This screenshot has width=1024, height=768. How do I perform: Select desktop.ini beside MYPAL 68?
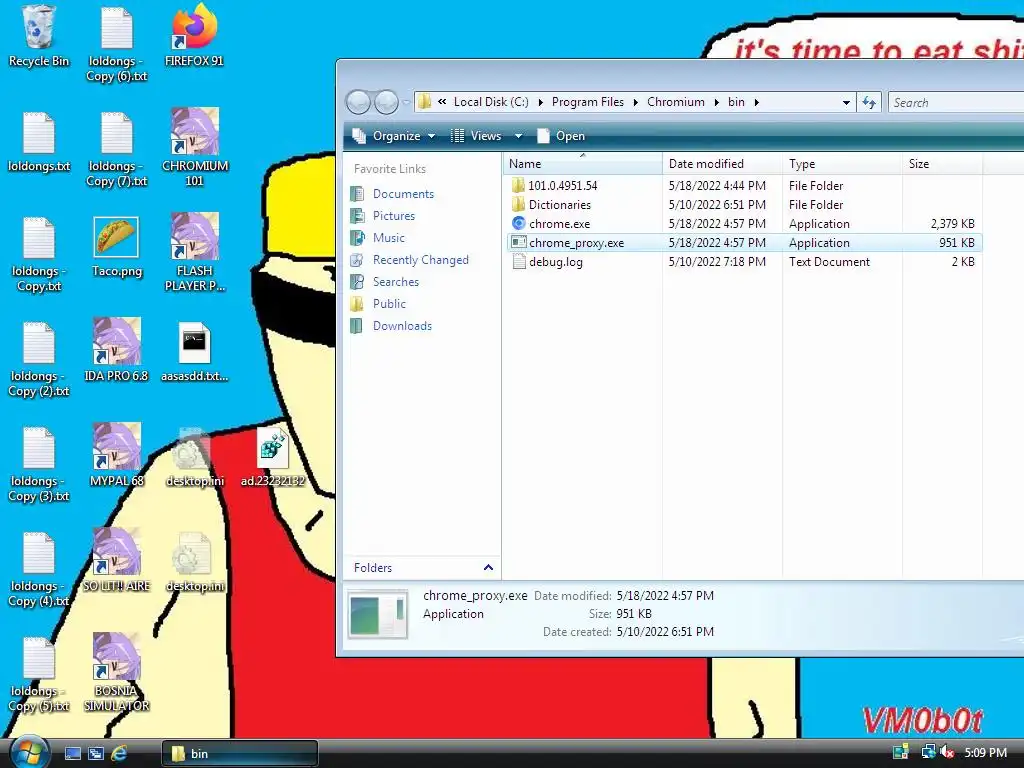click(x=195, y=456)
